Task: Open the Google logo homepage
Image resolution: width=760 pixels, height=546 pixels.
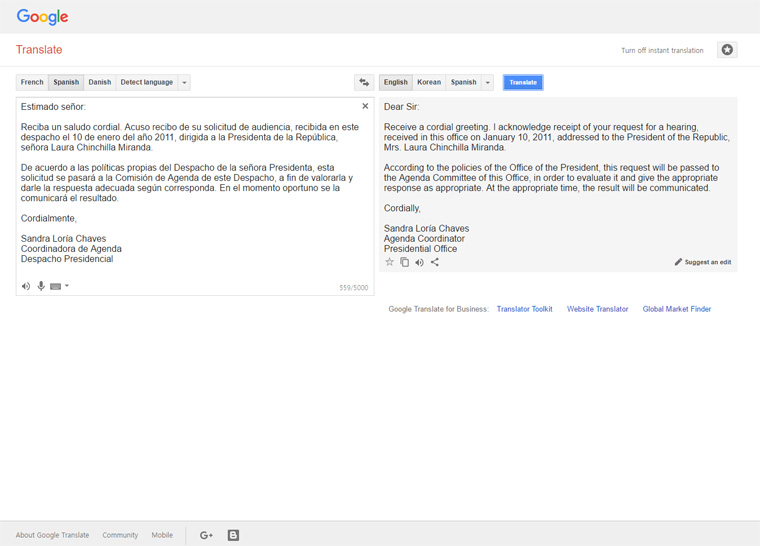Action: click(42, 17)
